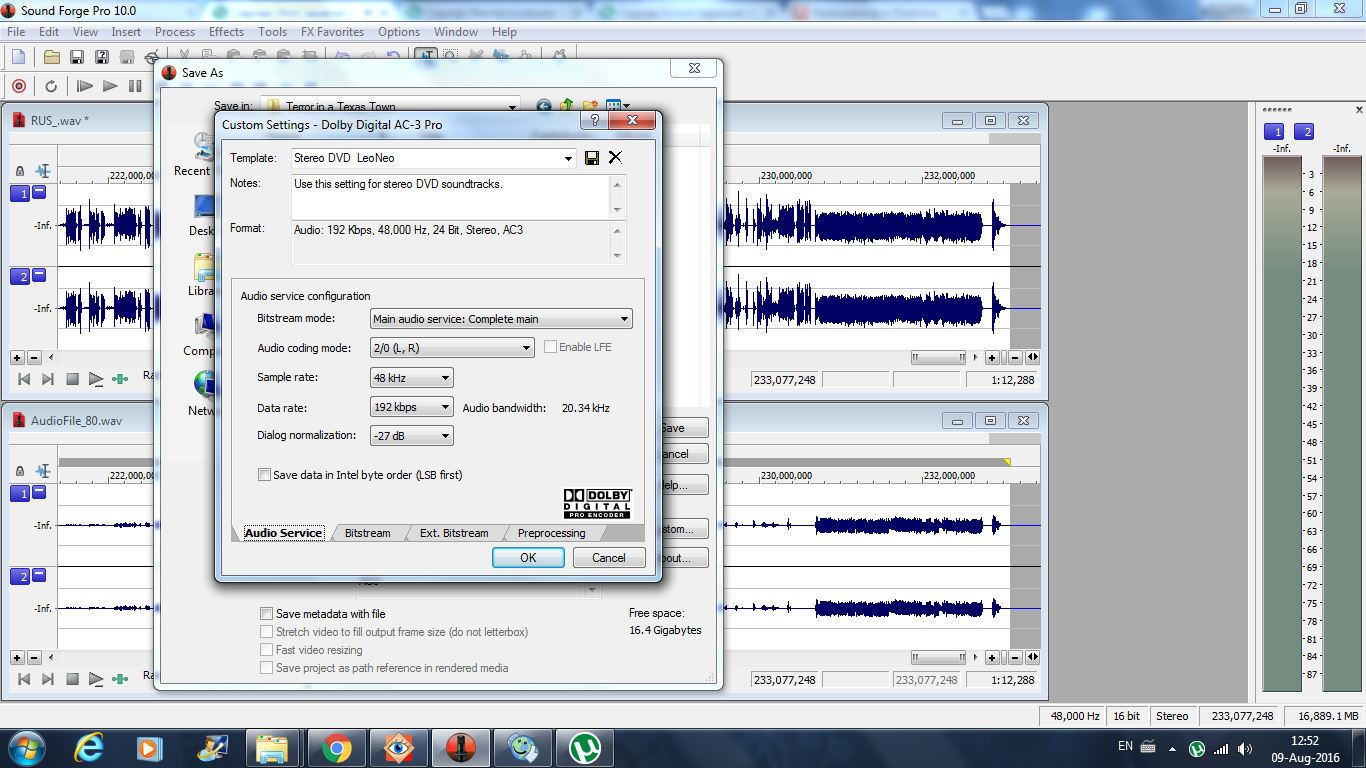Click Cancel in Custom Settings dialog

[609, 558]
